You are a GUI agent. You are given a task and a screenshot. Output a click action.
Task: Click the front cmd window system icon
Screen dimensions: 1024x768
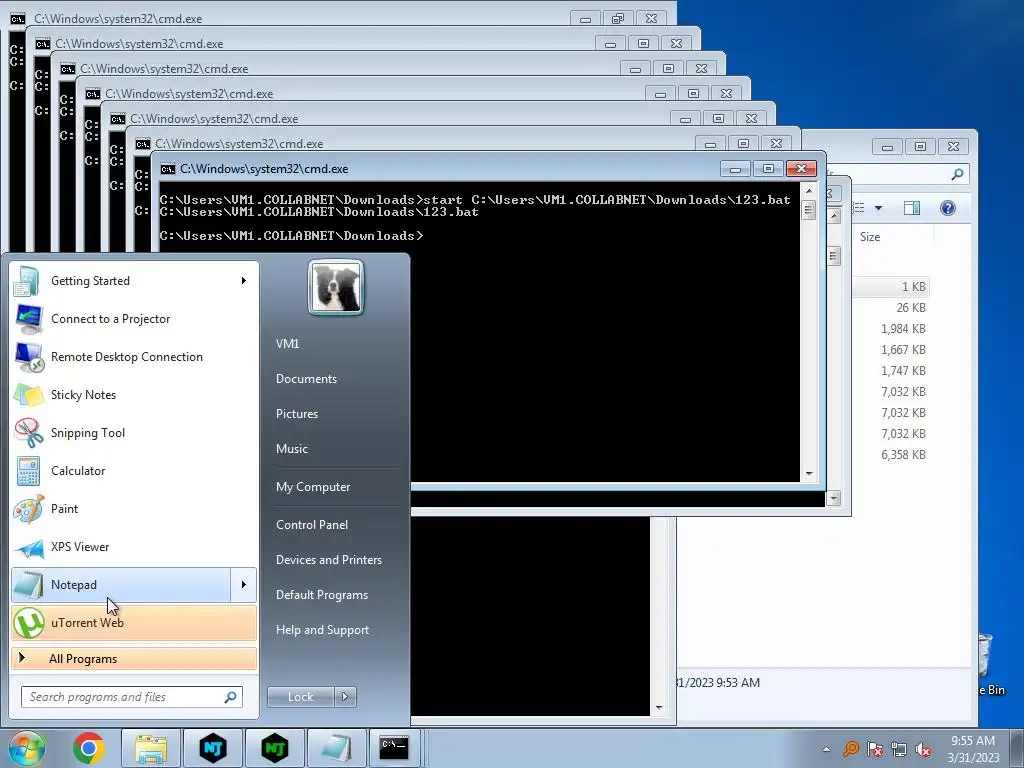[168, 169]
